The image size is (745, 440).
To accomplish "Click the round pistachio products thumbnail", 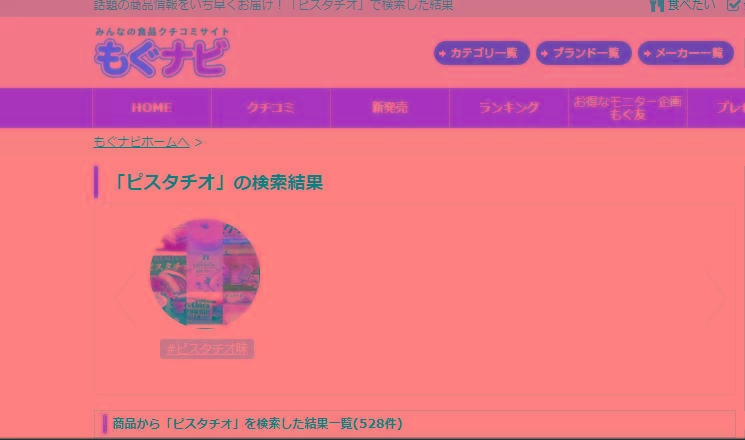I will [x=205, y=274].
